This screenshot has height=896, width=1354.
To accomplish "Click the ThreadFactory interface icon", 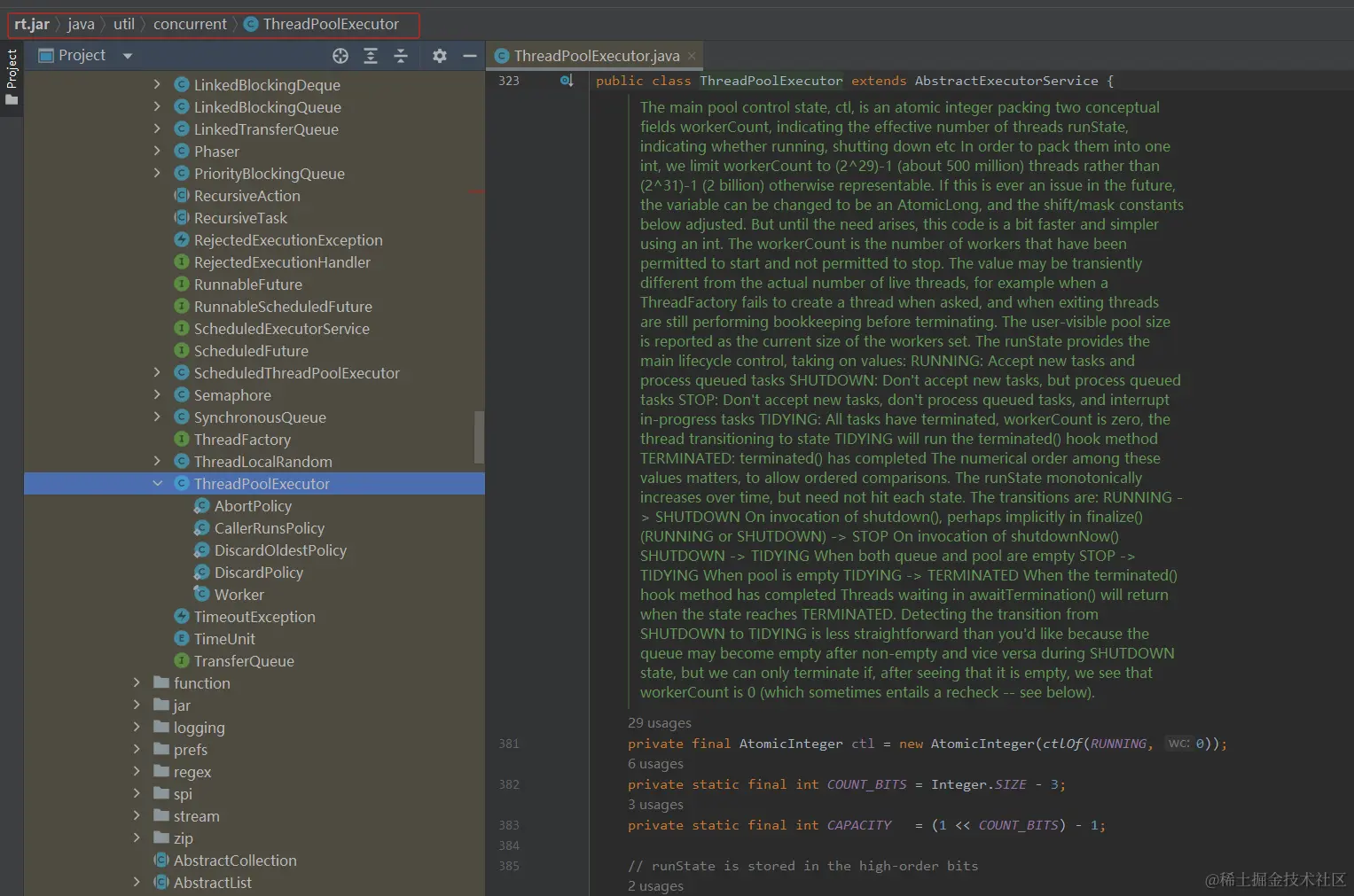I will click(x=182, y=439).
